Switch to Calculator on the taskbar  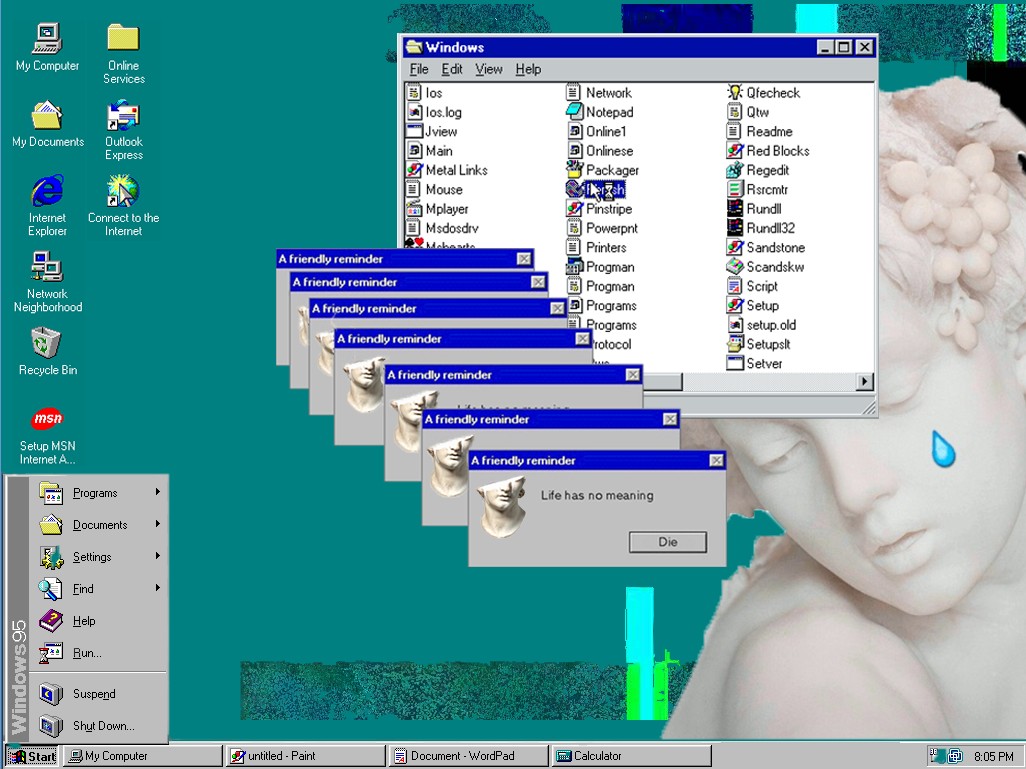click(631, 756)
